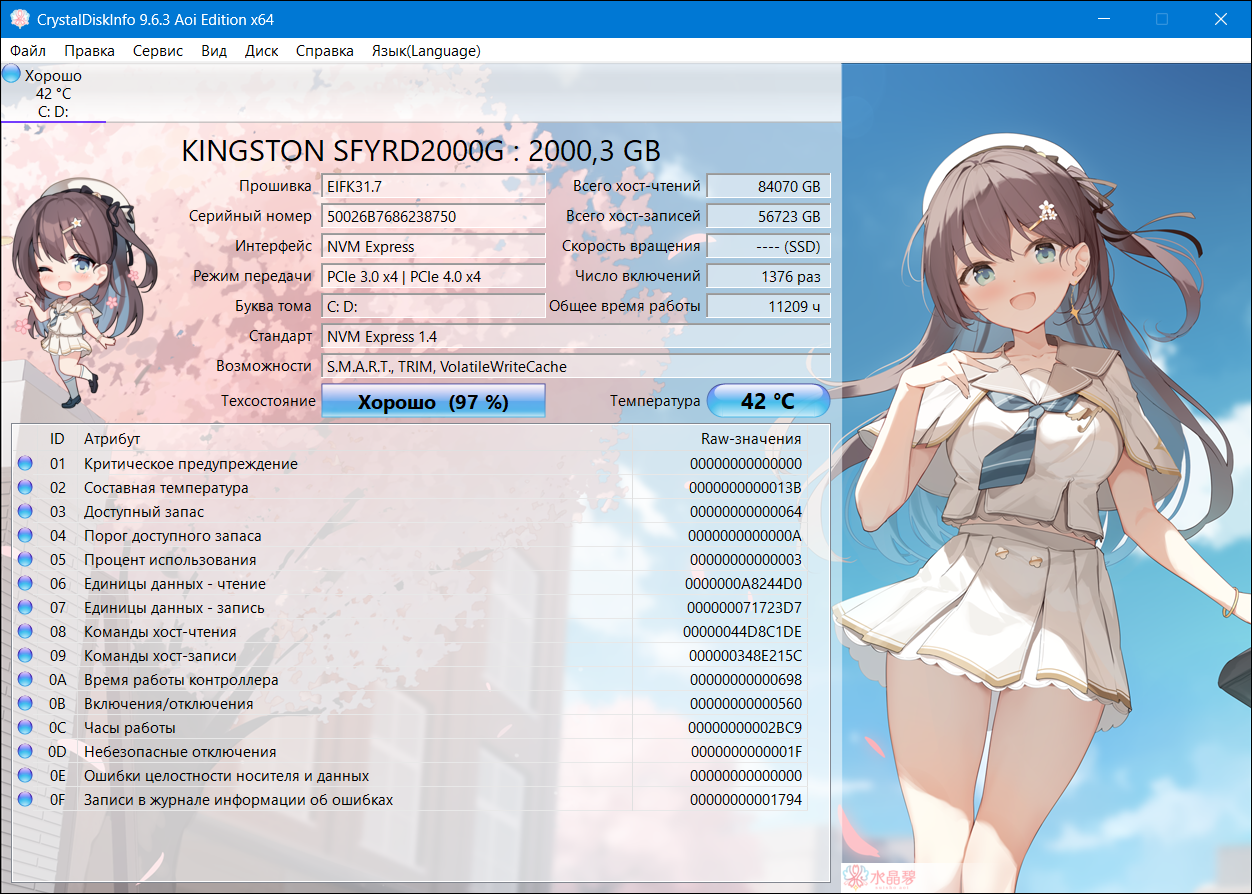Click total host writes value 56723 GB

tap(768, 216)
